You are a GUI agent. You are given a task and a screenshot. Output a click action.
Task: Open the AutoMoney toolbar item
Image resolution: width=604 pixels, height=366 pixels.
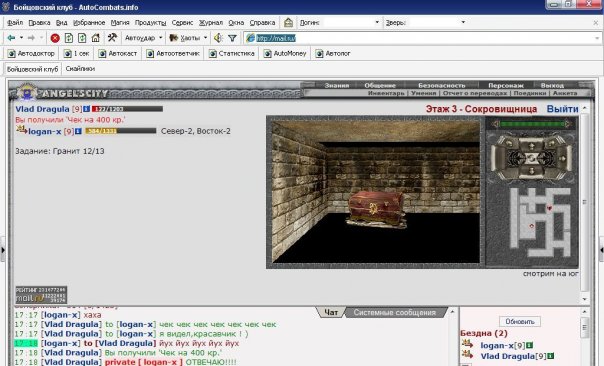pos(285,54)
